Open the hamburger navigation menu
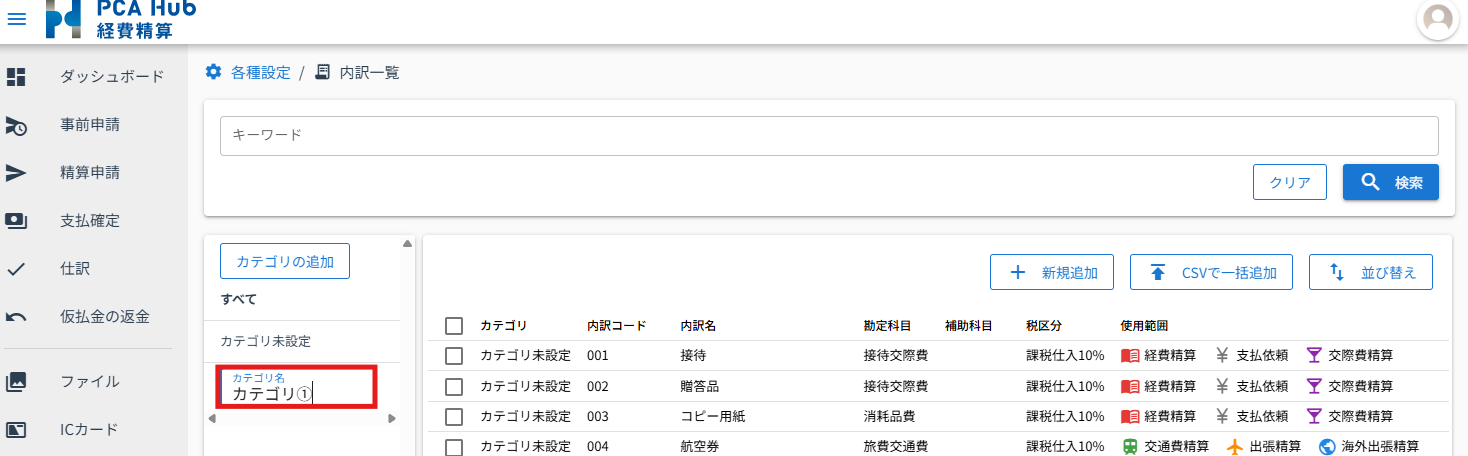This screenshot has height=456, width=1468. (17, 19)
